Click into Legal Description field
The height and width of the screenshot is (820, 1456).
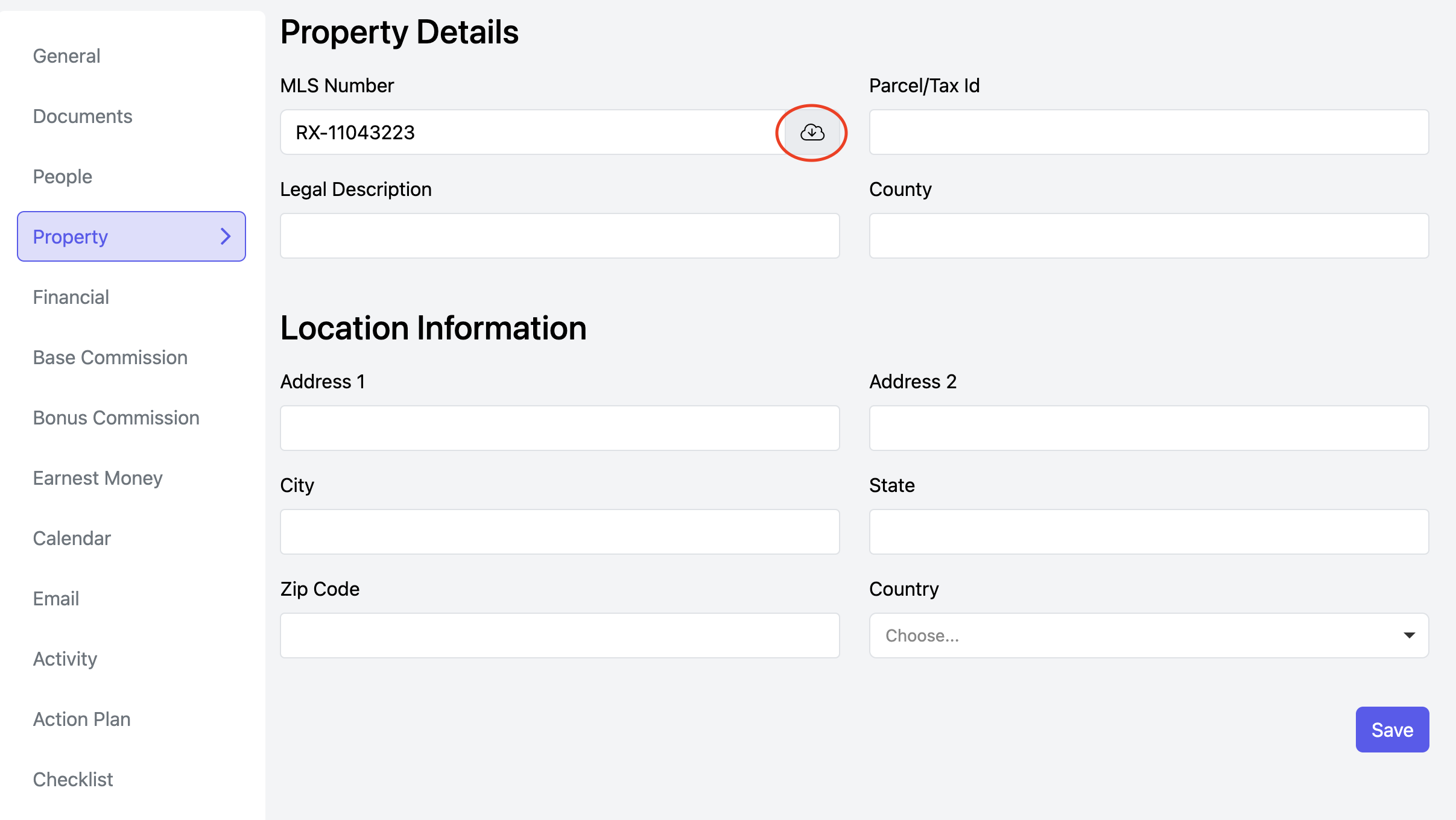pyautogui.click(x=560, y=236)
